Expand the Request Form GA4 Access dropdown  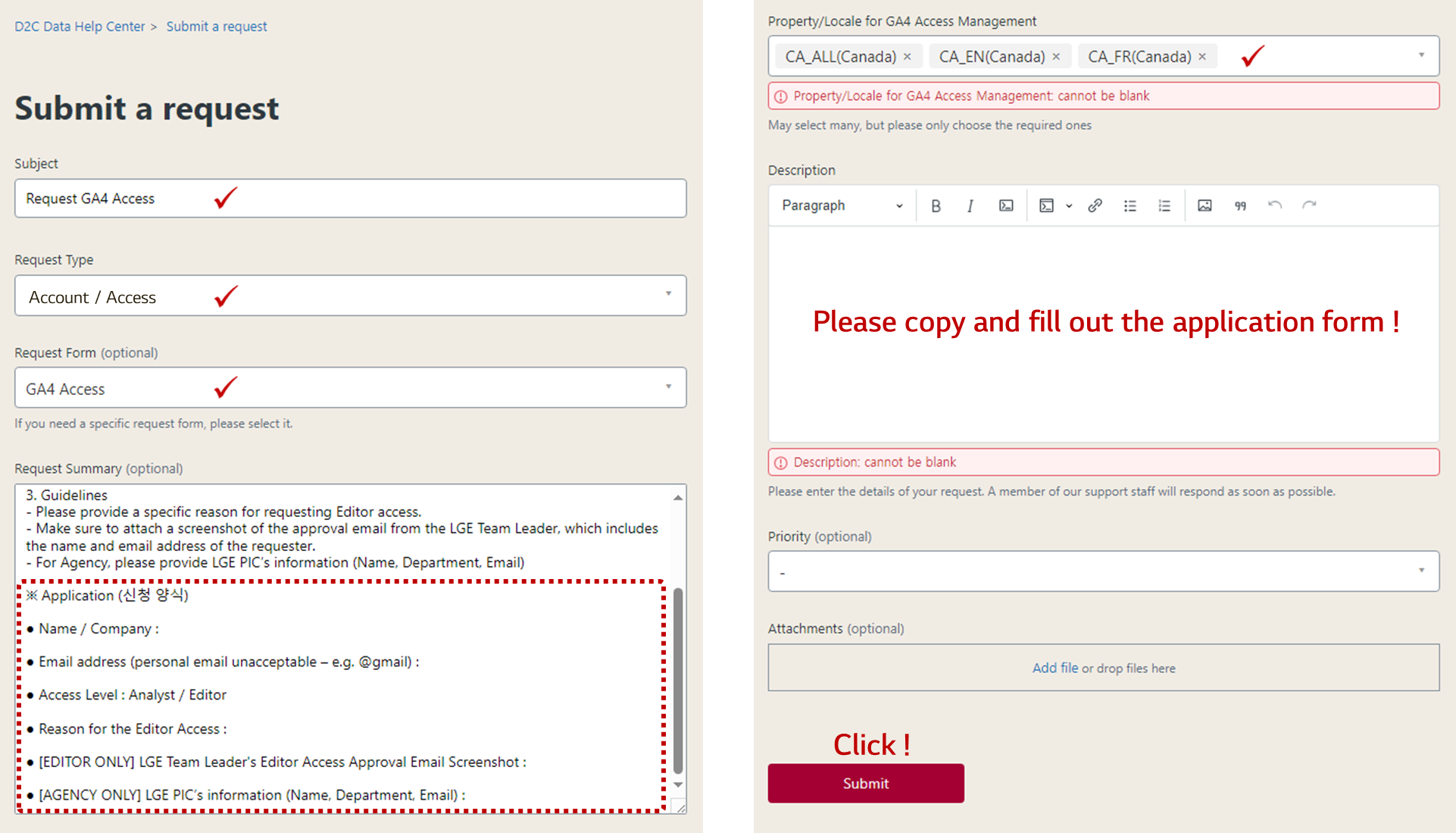[x=350, y=388]
